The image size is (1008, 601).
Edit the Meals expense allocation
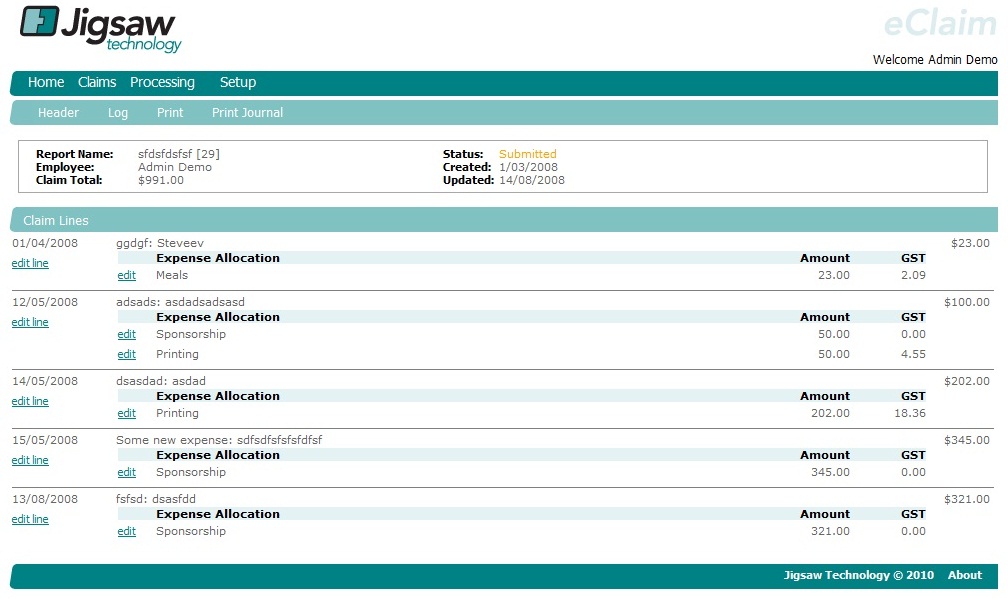tap(126, 276)
